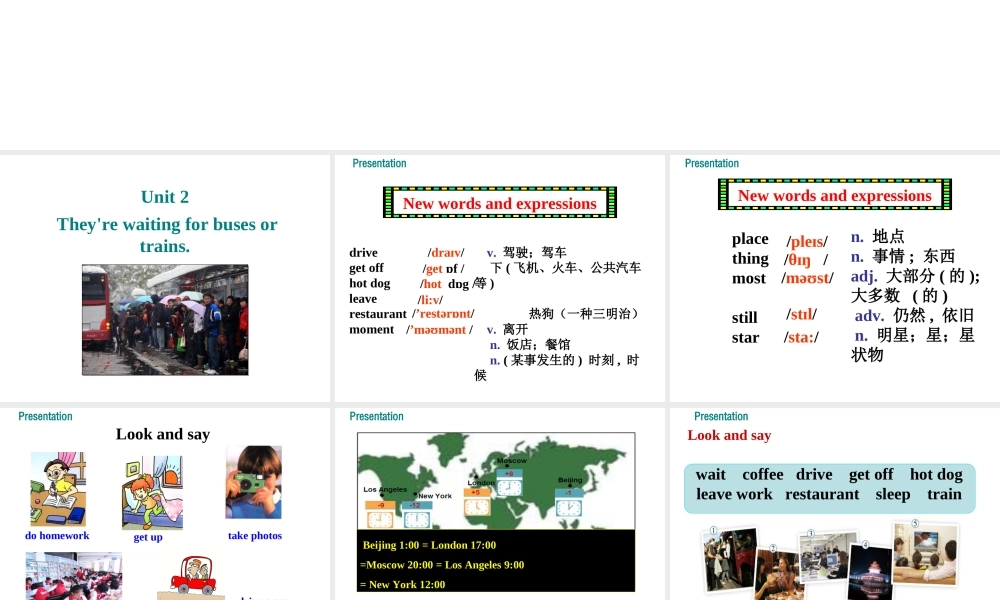Screen dimensions: 1000x600
Task: Select the '= New York 12:00' line
Action: [x=402, y=585]
